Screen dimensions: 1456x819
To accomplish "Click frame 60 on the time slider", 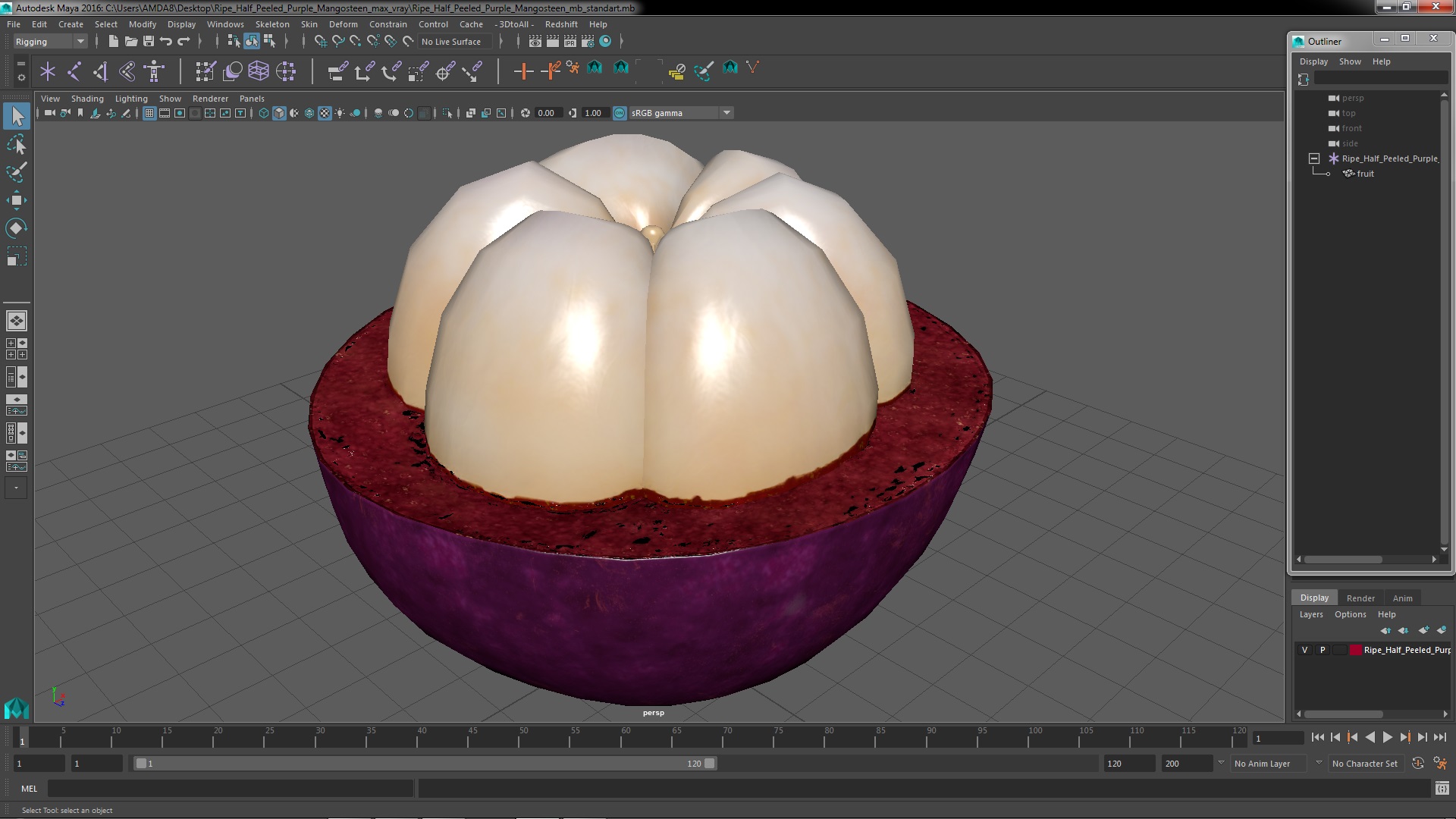I will tap(624, 739).
